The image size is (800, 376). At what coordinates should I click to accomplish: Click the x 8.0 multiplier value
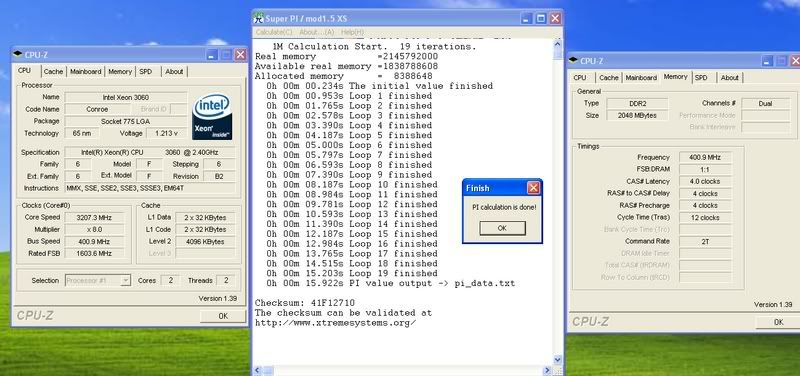[94, 230]
